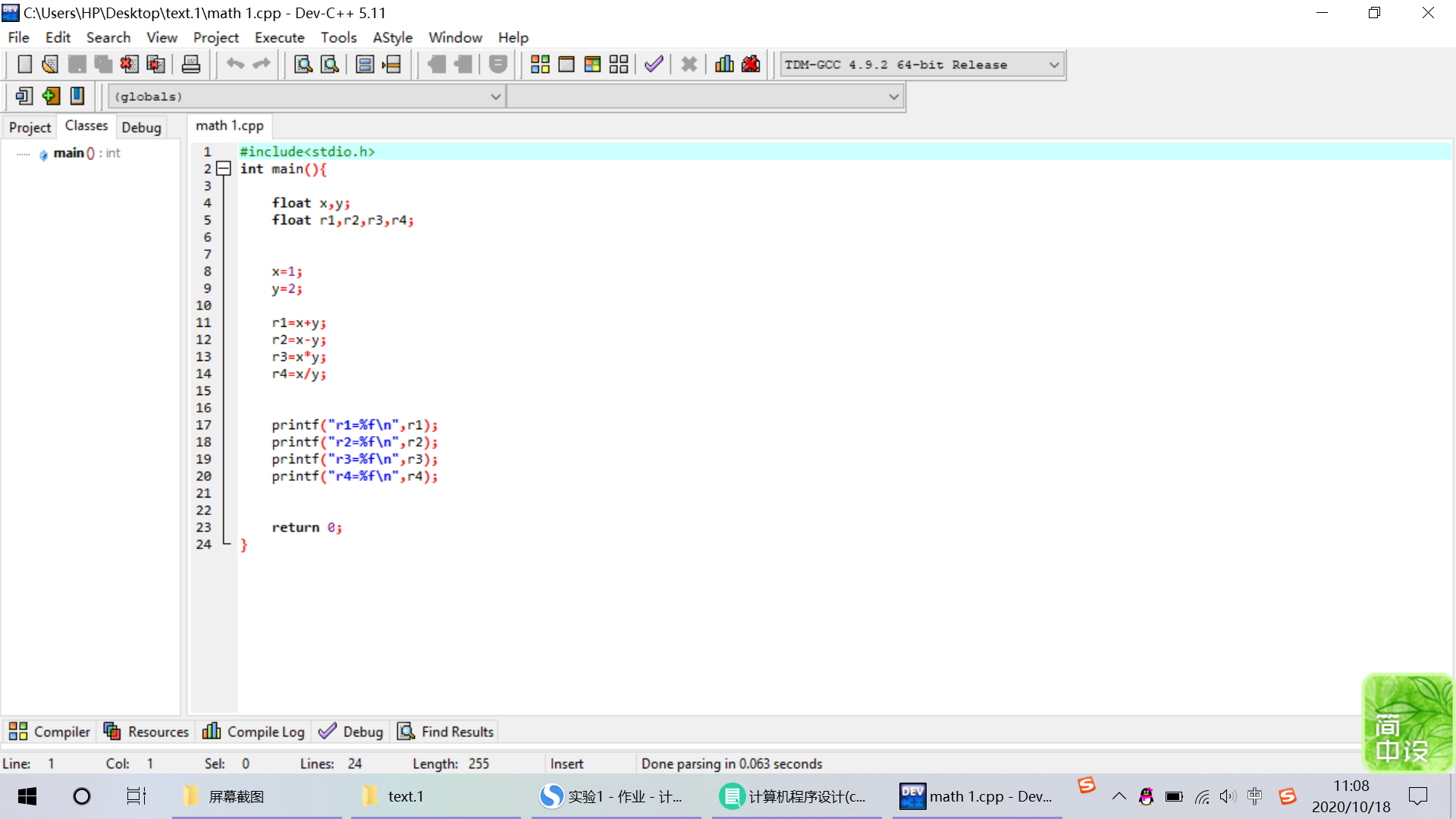The height and width of the screenshot is (819, 1456).
Task: Click the Compile & Run icon
Action: click(592, 64)
